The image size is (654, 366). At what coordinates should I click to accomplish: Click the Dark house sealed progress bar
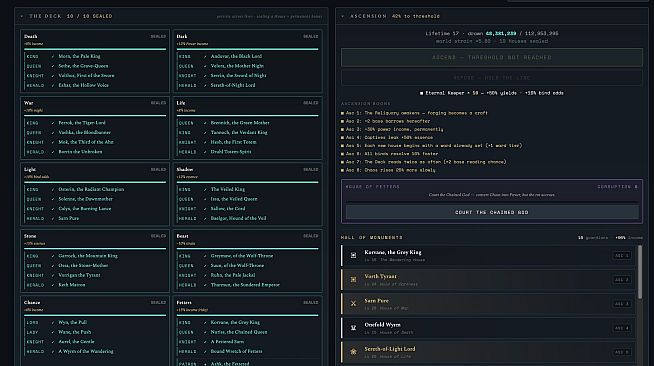[247, 49]
